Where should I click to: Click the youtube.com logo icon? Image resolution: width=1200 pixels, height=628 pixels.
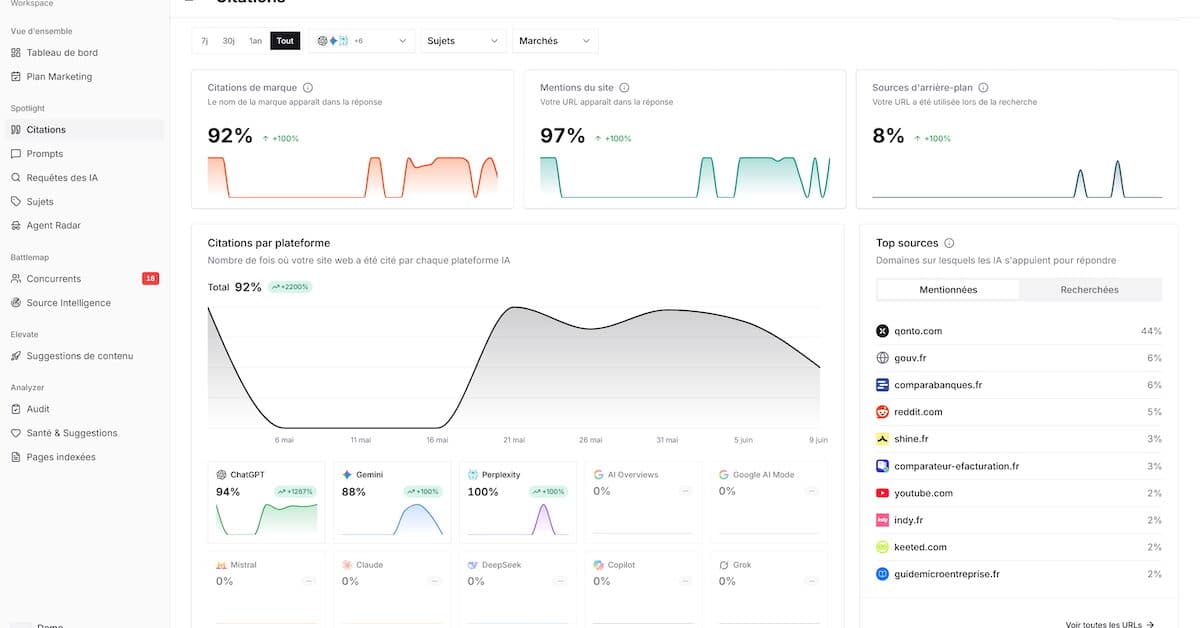(x=883, y=493)
